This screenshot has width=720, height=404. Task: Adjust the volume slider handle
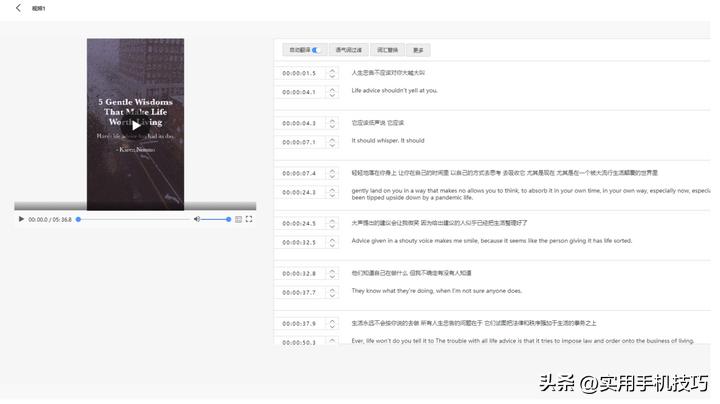229,219
